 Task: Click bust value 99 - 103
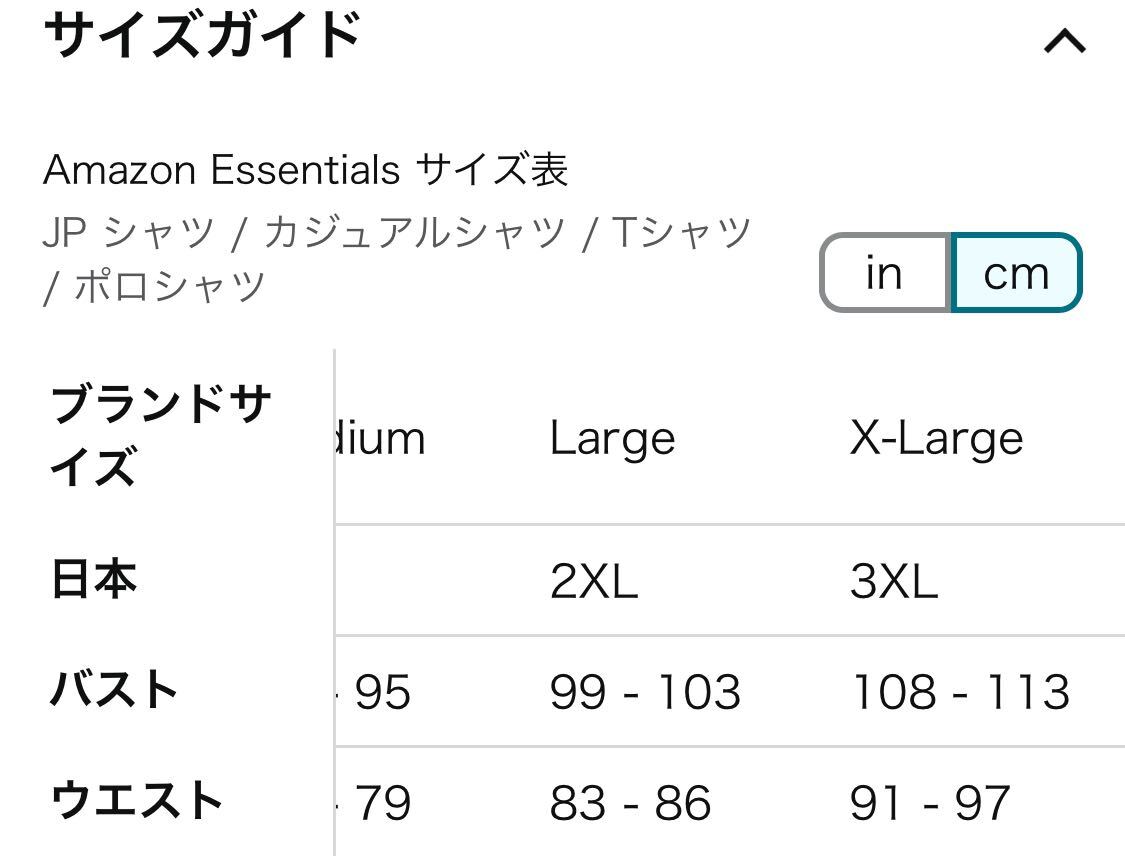click(645, 692)
